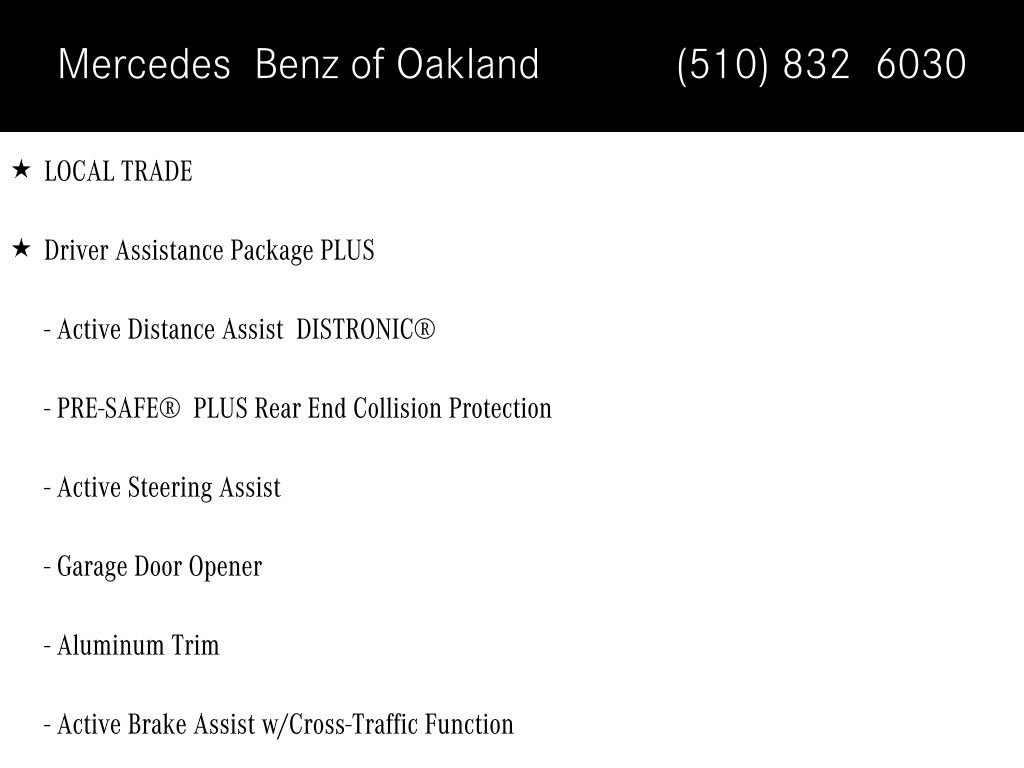
Task: Click the Active Steering Assist item
Action: 162,488
